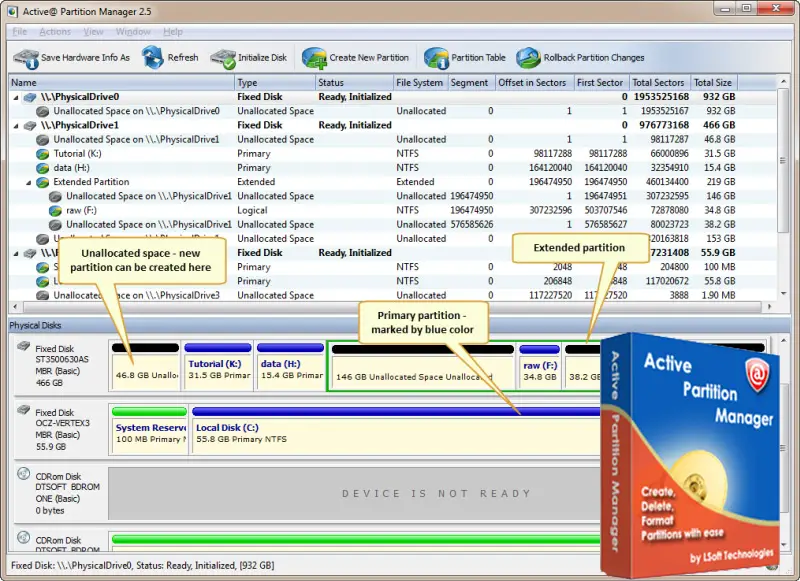Click the data (H:) volume icon
800x581 pixels.
[43, 168]
